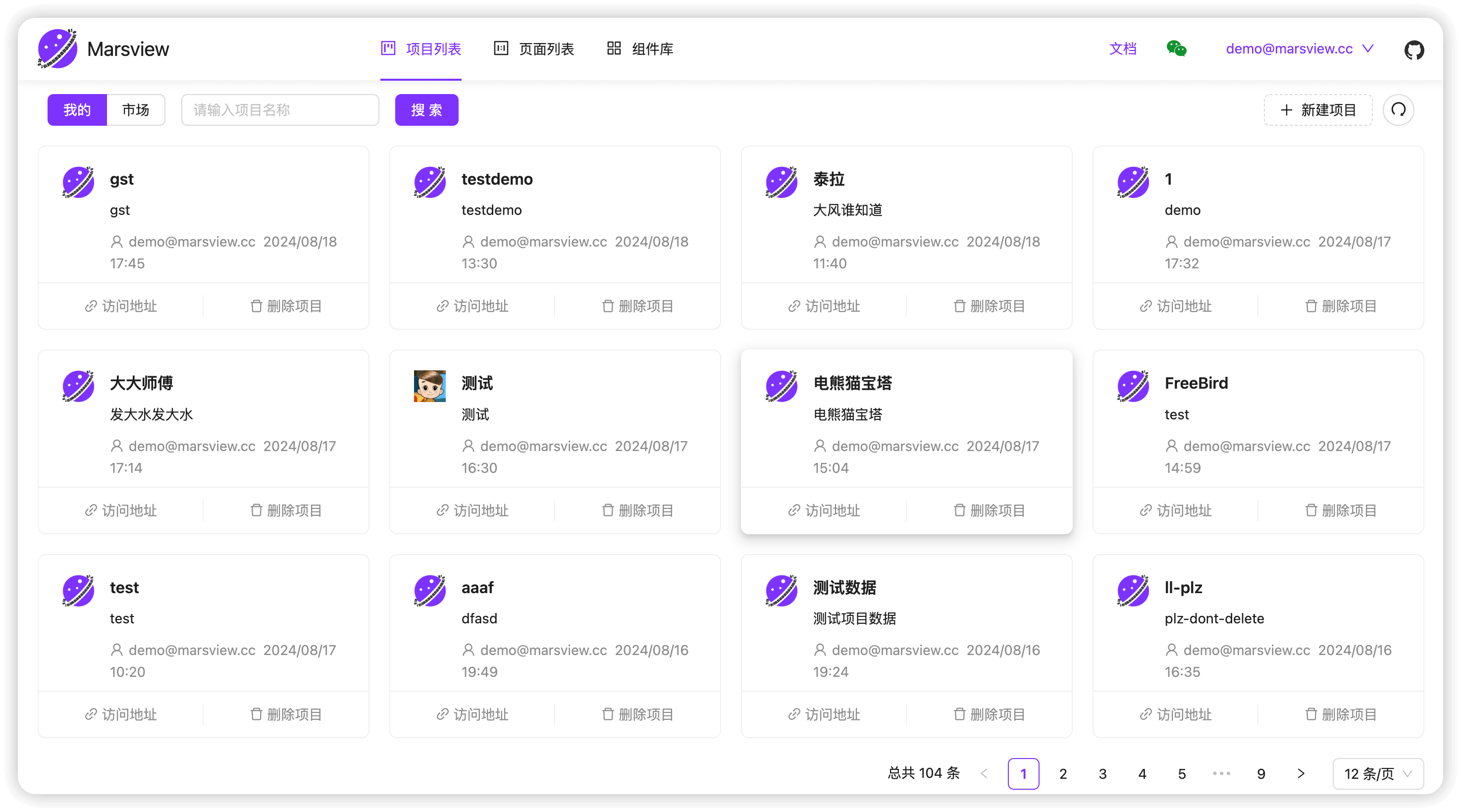Screen dimensions: 1461x812
Task: Click 访问地址 on the FreeBird card
Action: click(1176, 510)
